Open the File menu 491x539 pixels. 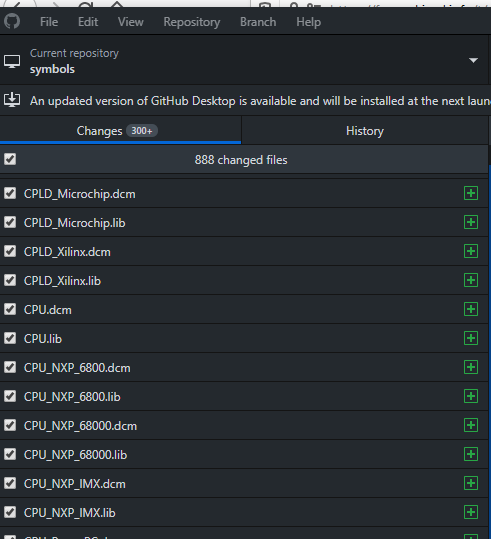coord(49,22)
